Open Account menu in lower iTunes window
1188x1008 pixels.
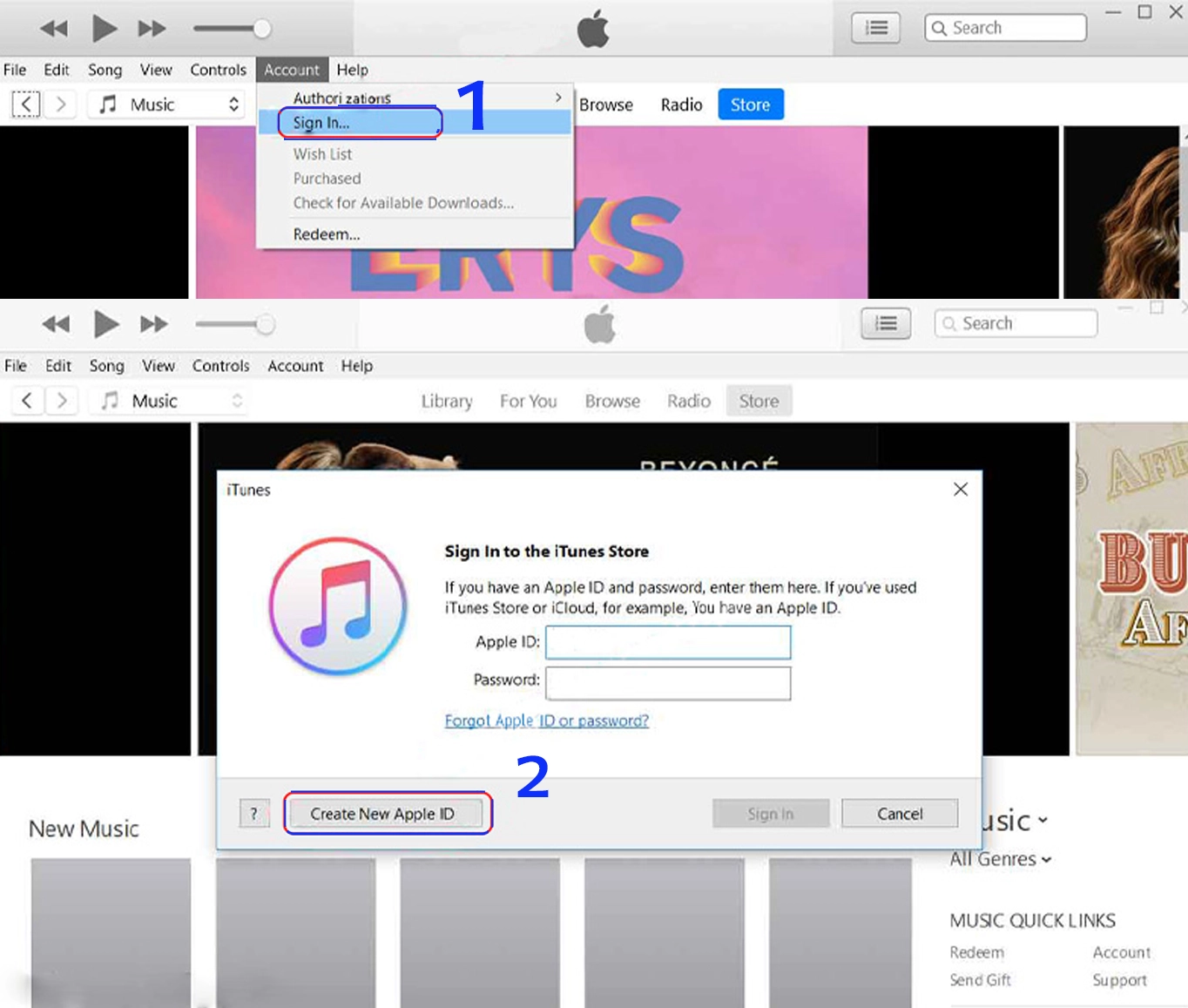pyautogui.click(x=295, y=366)
